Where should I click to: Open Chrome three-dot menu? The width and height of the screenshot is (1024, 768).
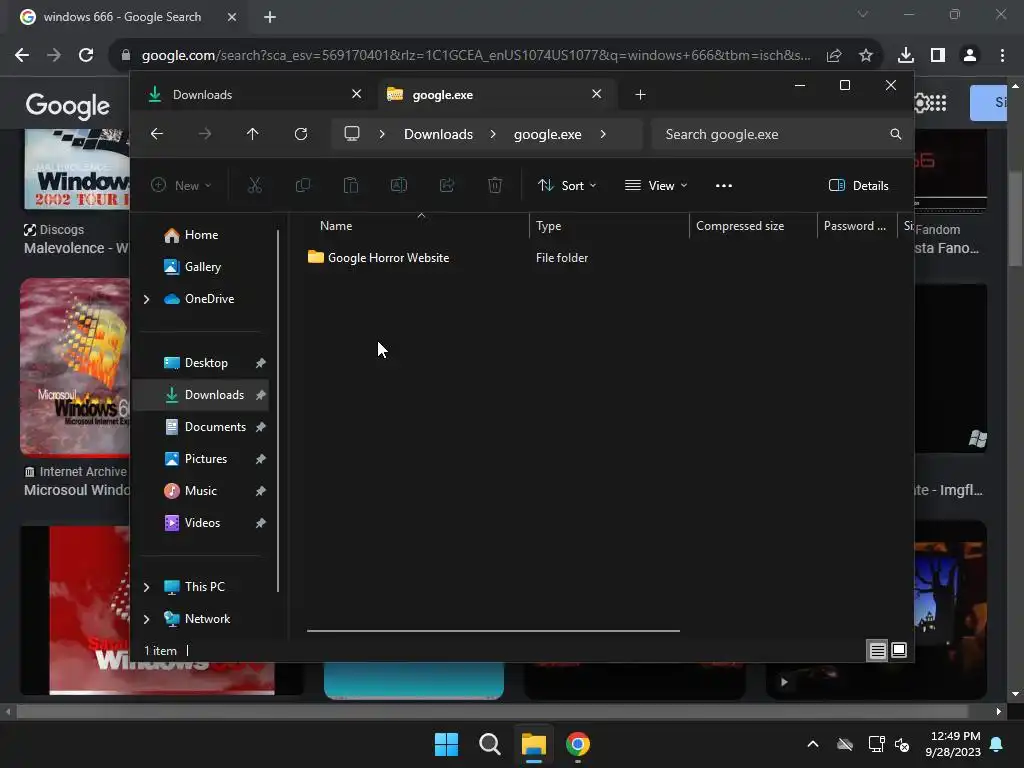click(x=1002, y=56)
